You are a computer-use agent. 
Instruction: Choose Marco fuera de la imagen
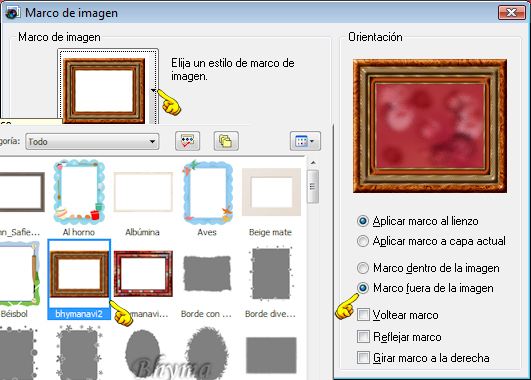pos(425,288)
